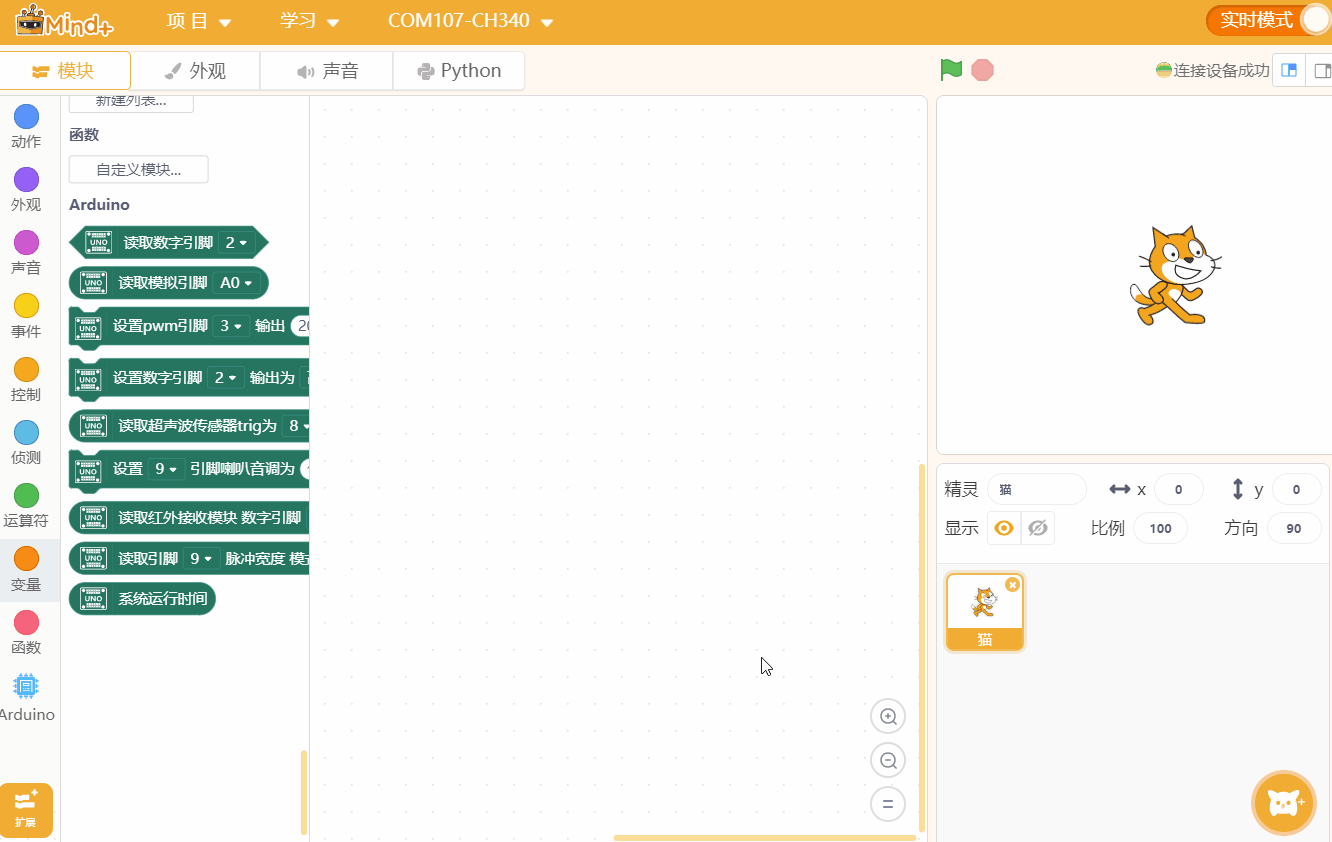Select the 侦测 block category
This screenshot has width=1332, height=842.
coord(26,443)
